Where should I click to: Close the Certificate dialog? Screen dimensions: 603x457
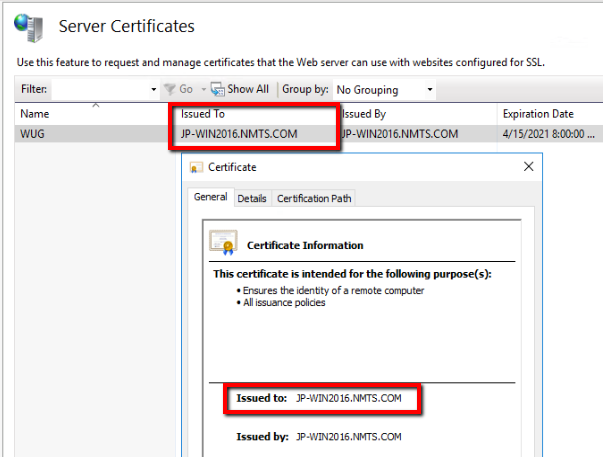tap(528, 167)
